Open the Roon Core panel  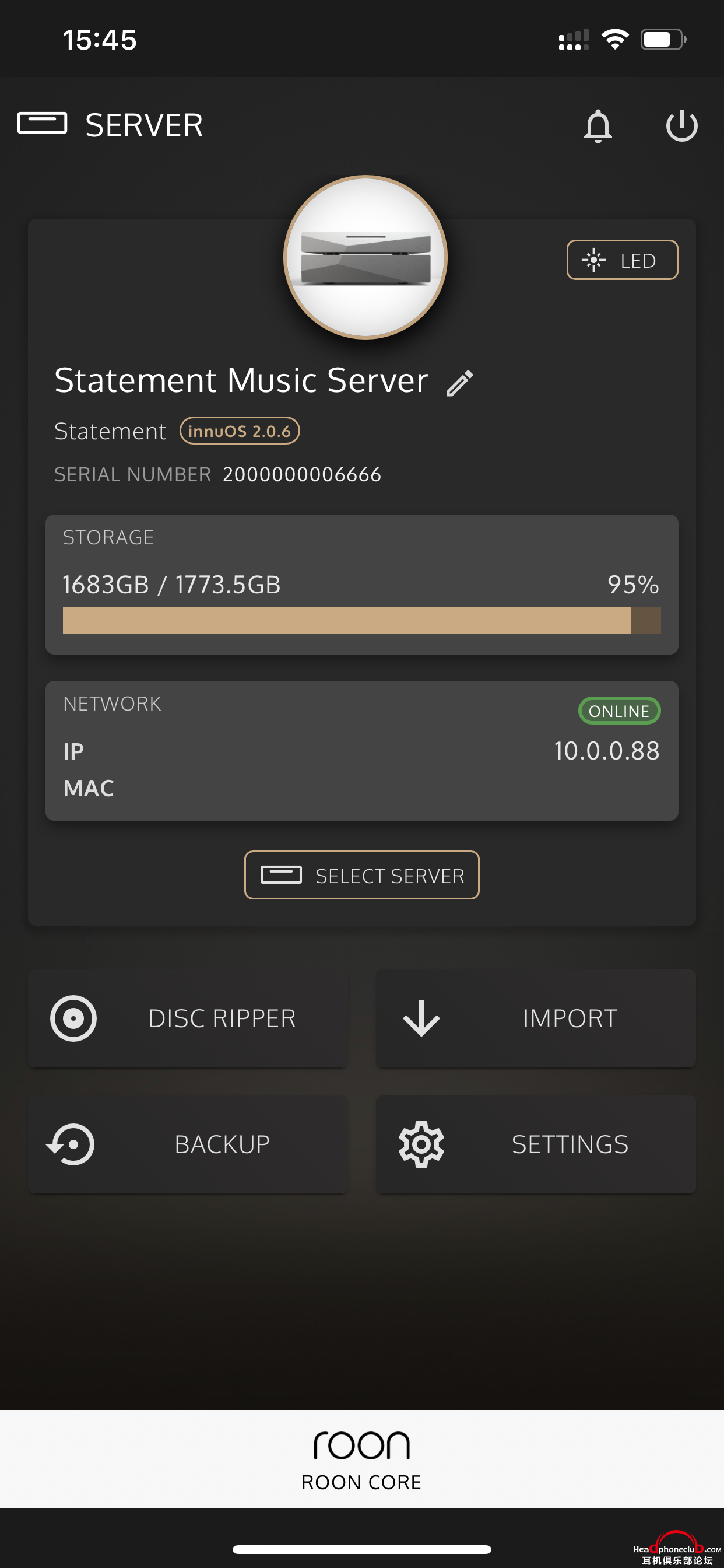pos(362,1459)
